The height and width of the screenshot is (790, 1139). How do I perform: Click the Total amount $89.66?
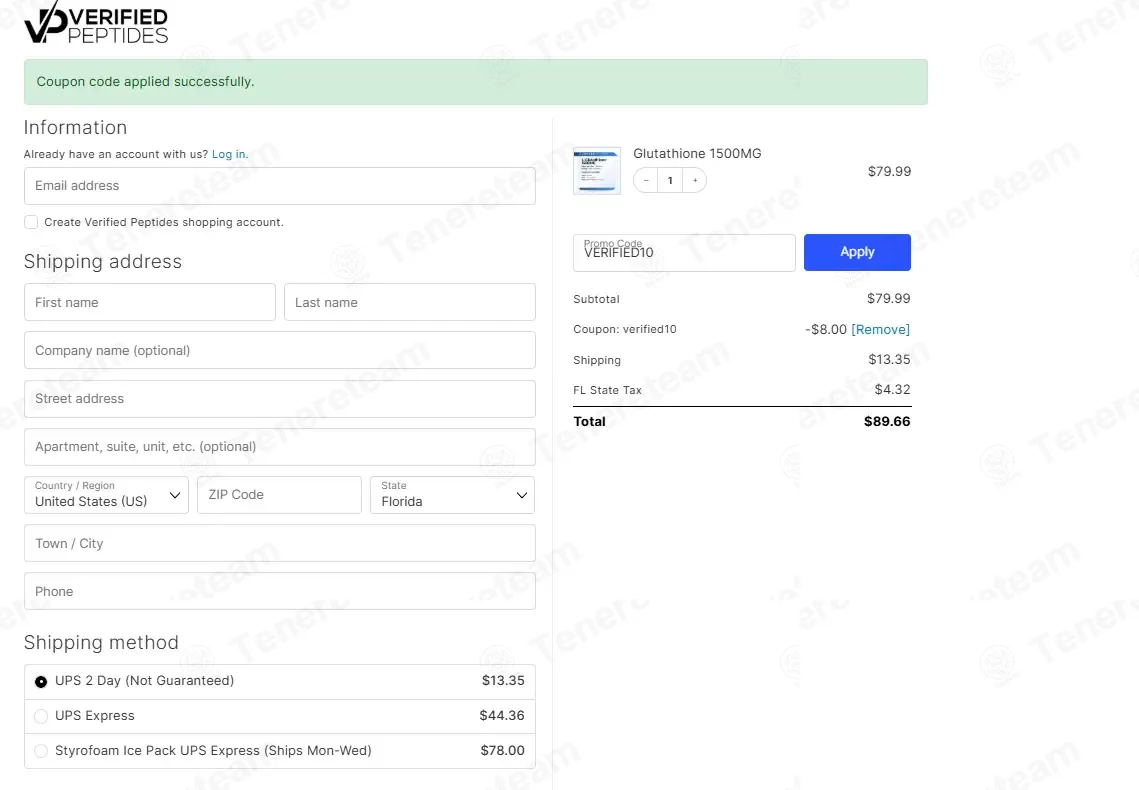(x=887, y=421)
